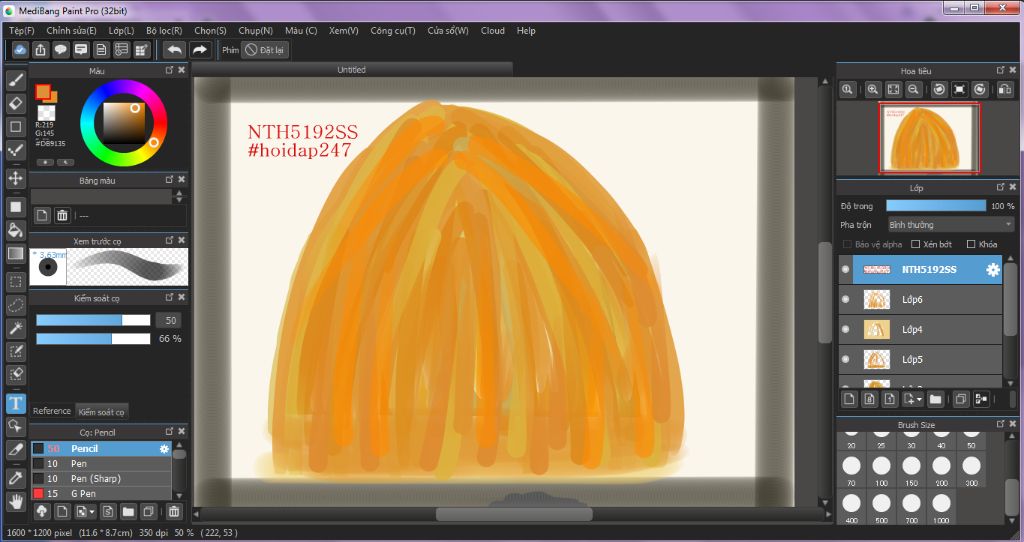The image size is (1024, 542).
Task: Toggle visibility of Lớp4 layer
Action: 846,329
